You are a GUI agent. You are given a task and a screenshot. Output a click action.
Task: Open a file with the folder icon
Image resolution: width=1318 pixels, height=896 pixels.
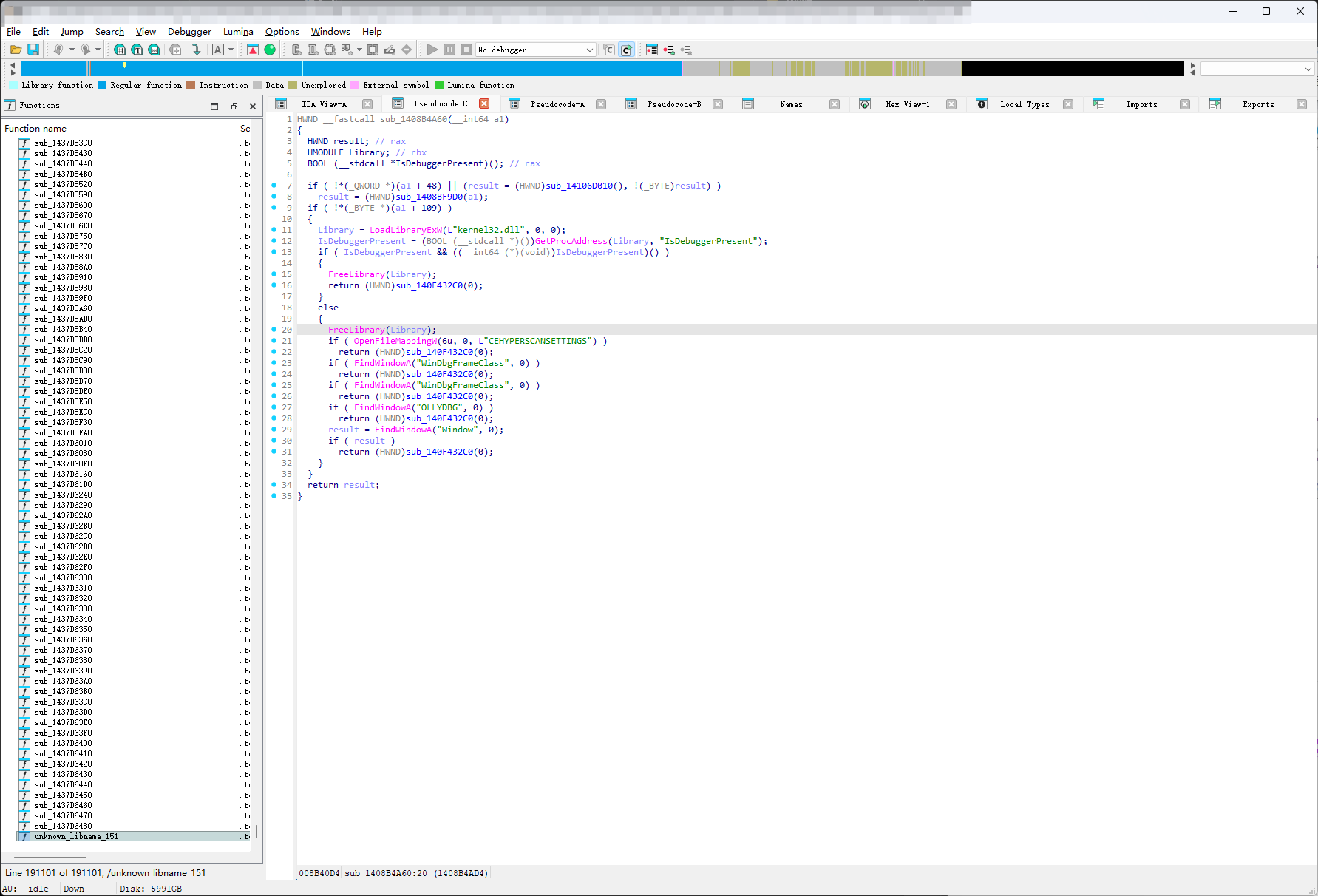(x=16, y=50)
